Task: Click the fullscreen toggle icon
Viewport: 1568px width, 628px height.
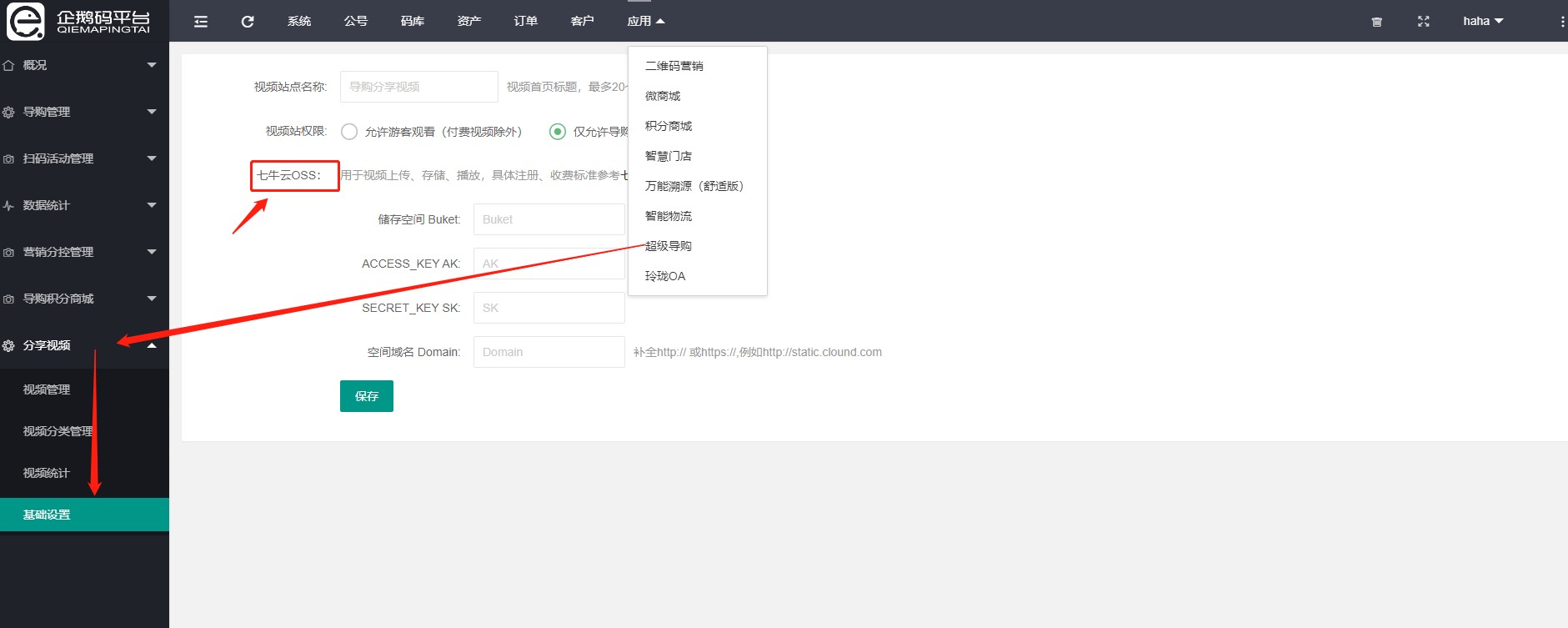Action: pos(1424,22)
